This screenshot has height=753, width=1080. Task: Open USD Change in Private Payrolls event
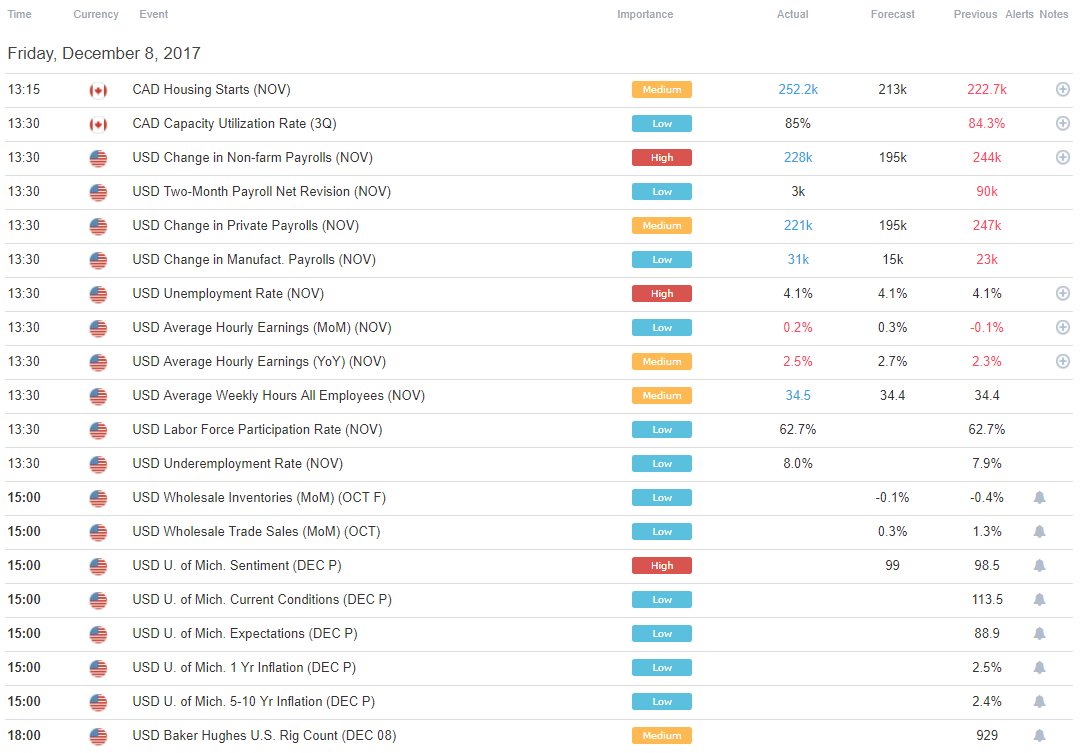click(x=245, y=226)
